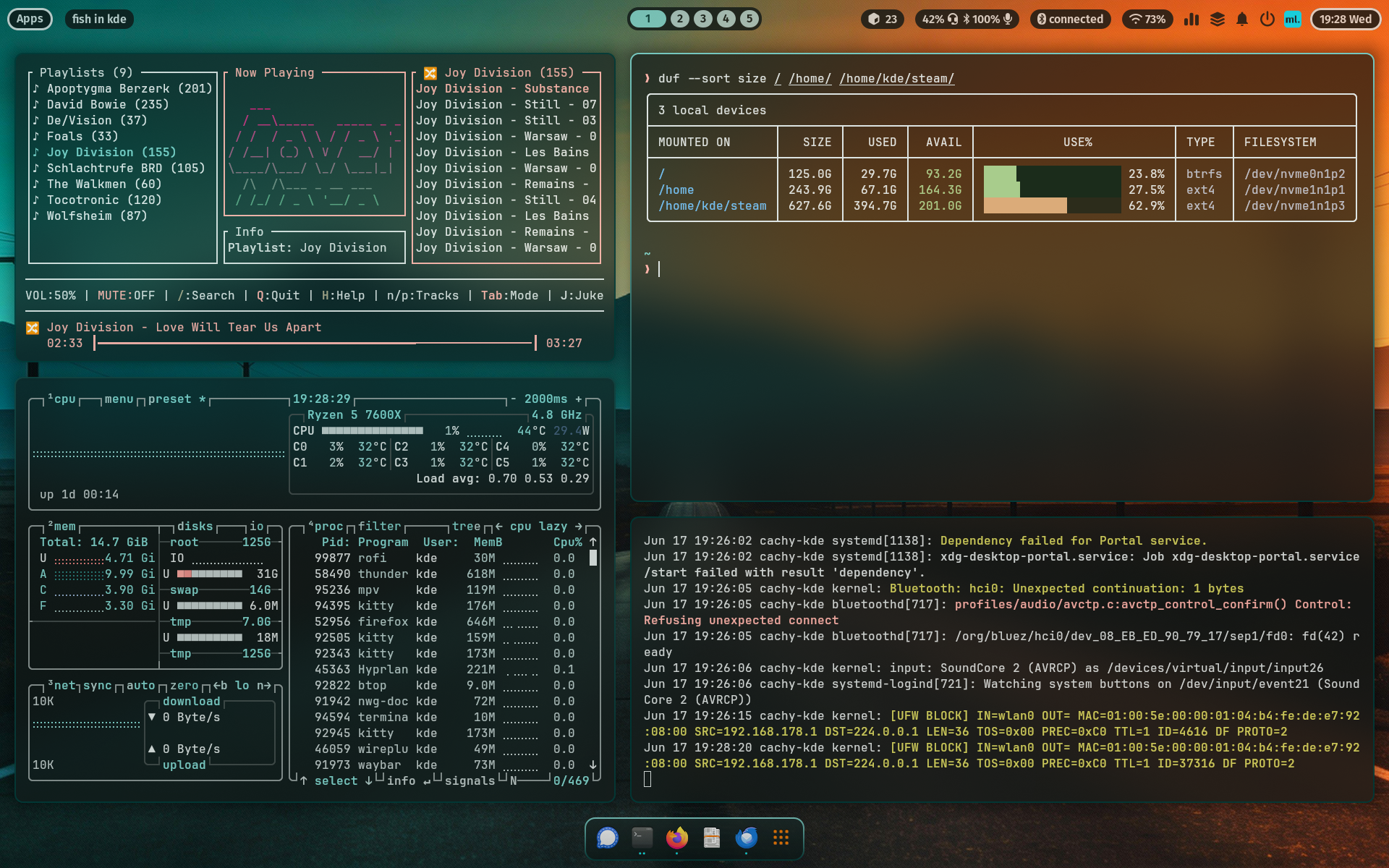Toggle tree view in btop proc box
The width and height of the screenshot is (1389, 868).
click(x=467, y=527)
